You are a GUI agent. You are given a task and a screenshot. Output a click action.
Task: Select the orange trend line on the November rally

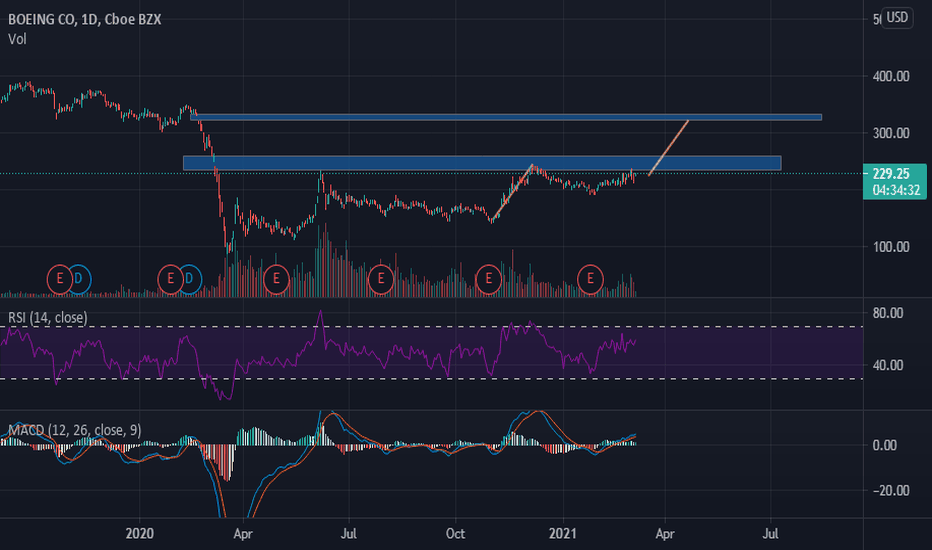512,193
